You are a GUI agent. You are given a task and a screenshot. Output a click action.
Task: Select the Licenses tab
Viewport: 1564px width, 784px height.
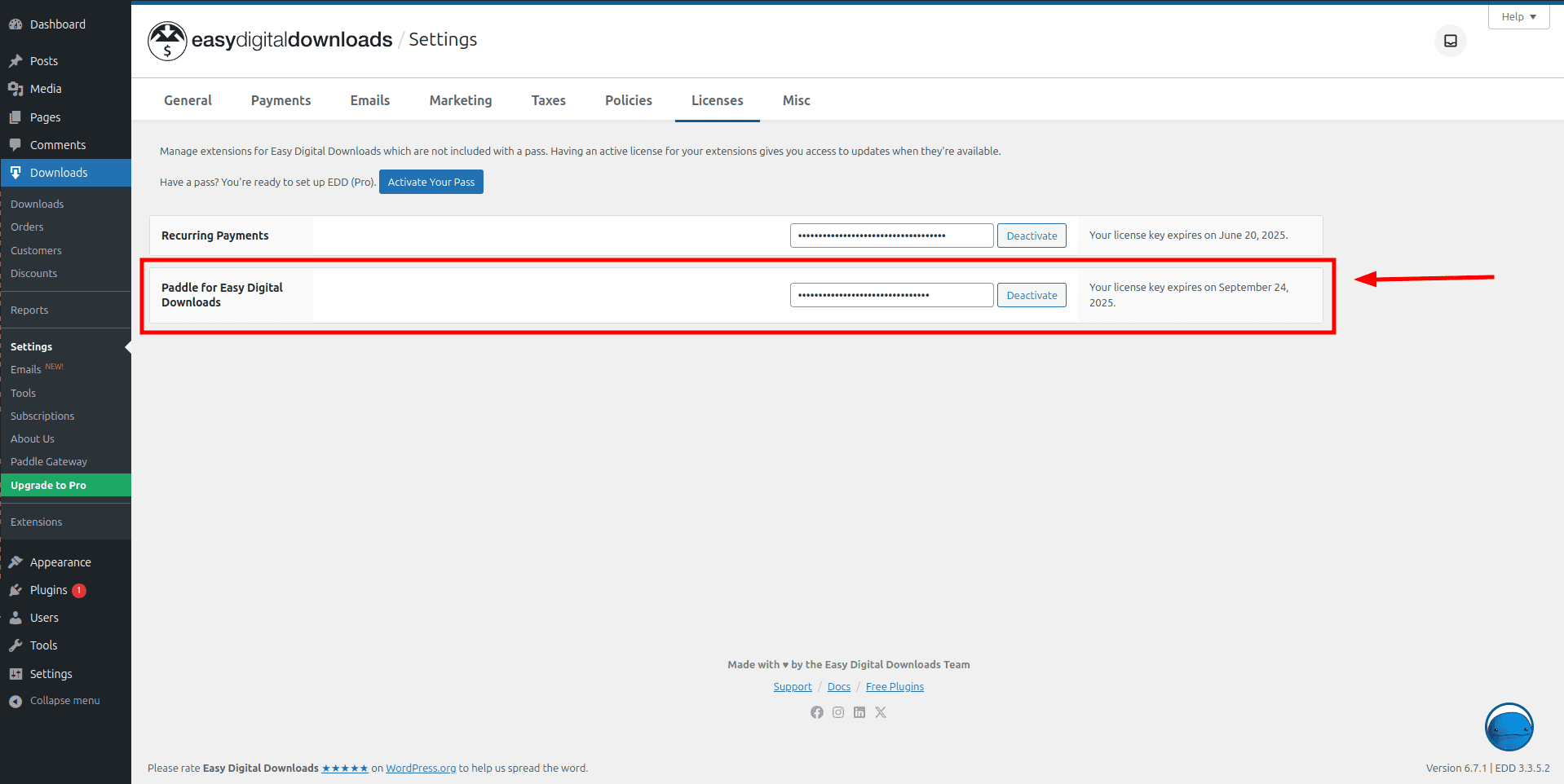pyautogui.click(x=718, y=100)
